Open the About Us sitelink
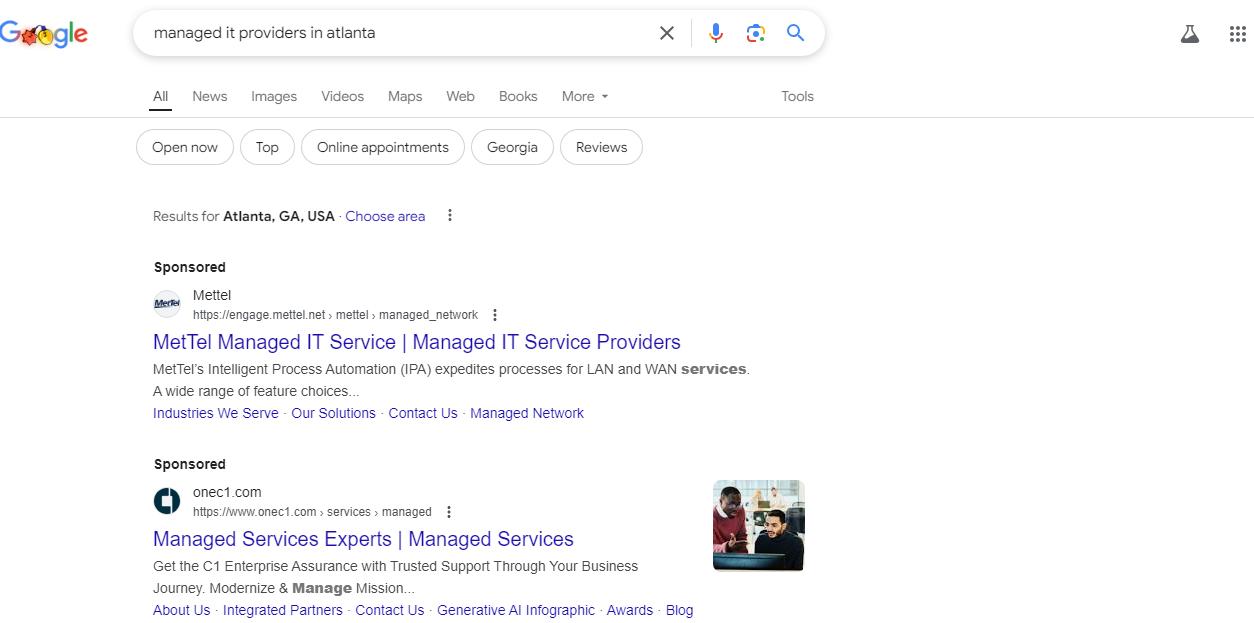This screenshot has height=623, width=1254. (182, 610)
